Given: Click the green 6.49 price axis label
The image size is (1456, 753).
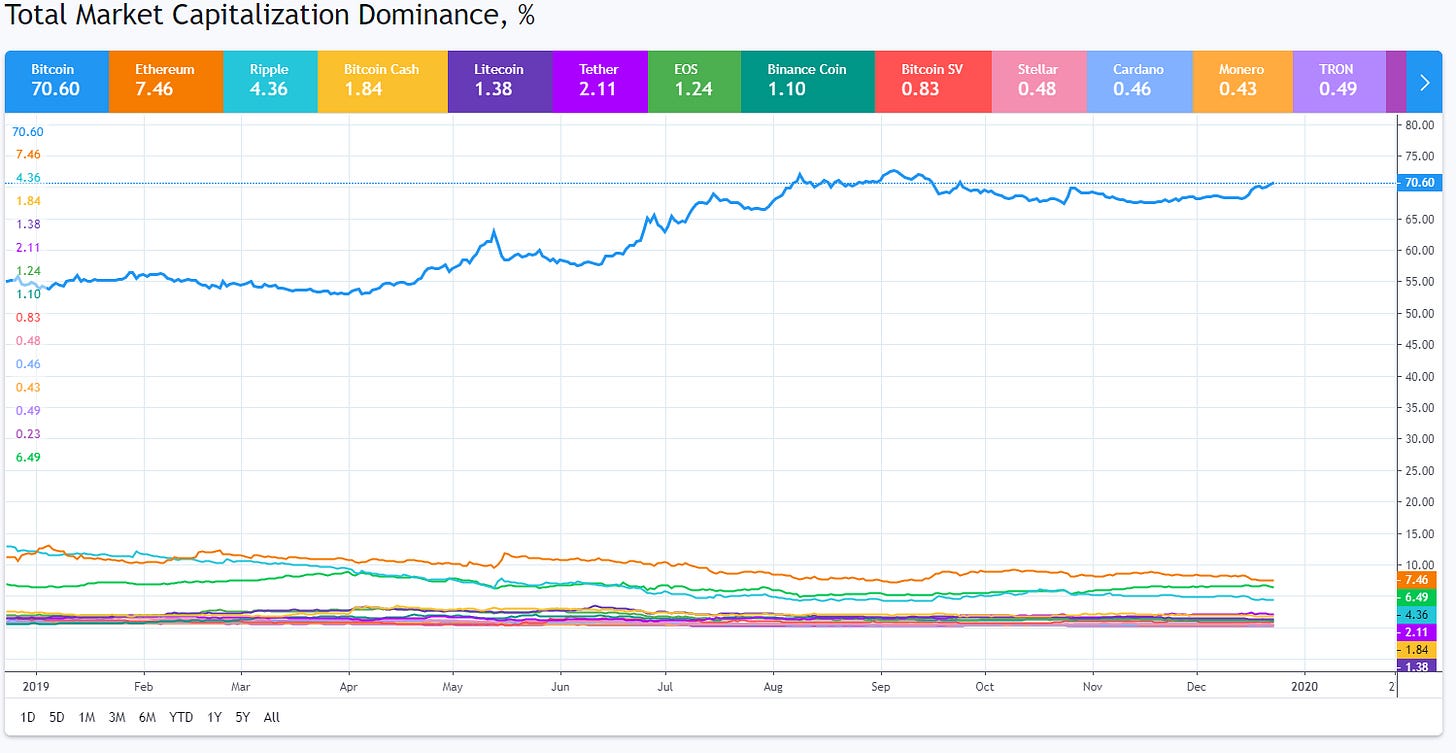Looking at the screenshot, I should tap(1417, 596).
